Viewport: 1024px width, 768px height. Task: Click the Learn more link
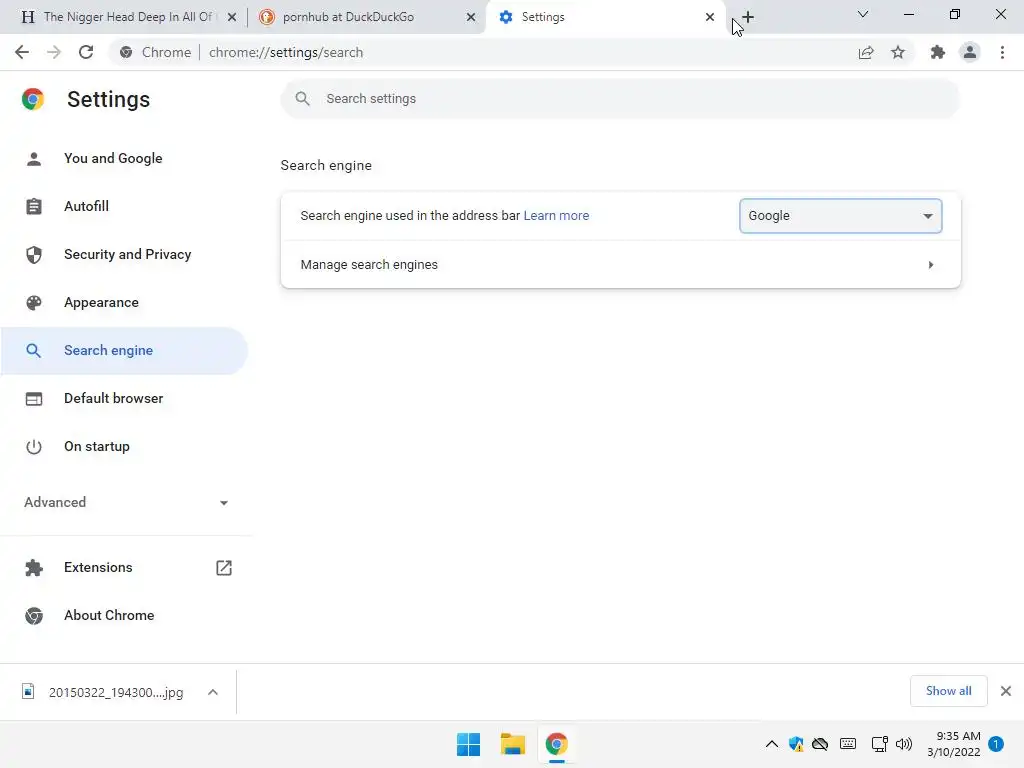click(556, 216)
